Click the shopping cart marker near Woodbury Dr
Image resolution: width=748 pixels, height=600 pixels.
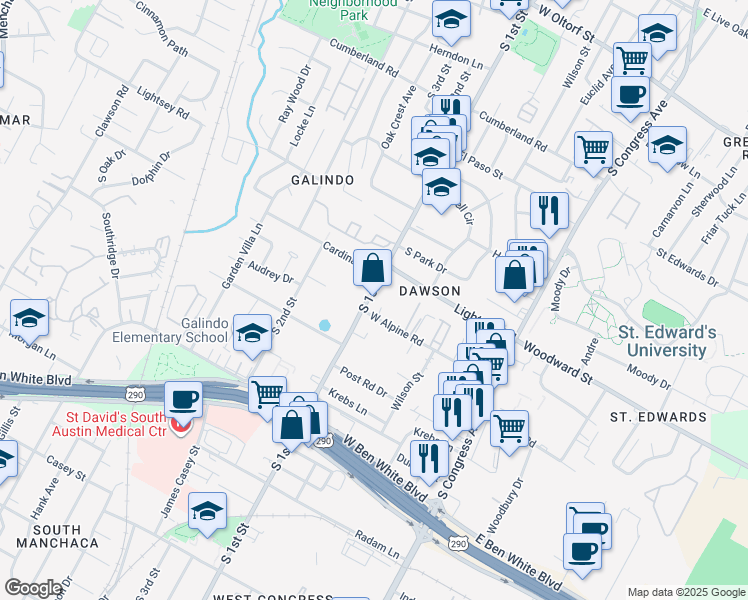[x=510, y=430]
